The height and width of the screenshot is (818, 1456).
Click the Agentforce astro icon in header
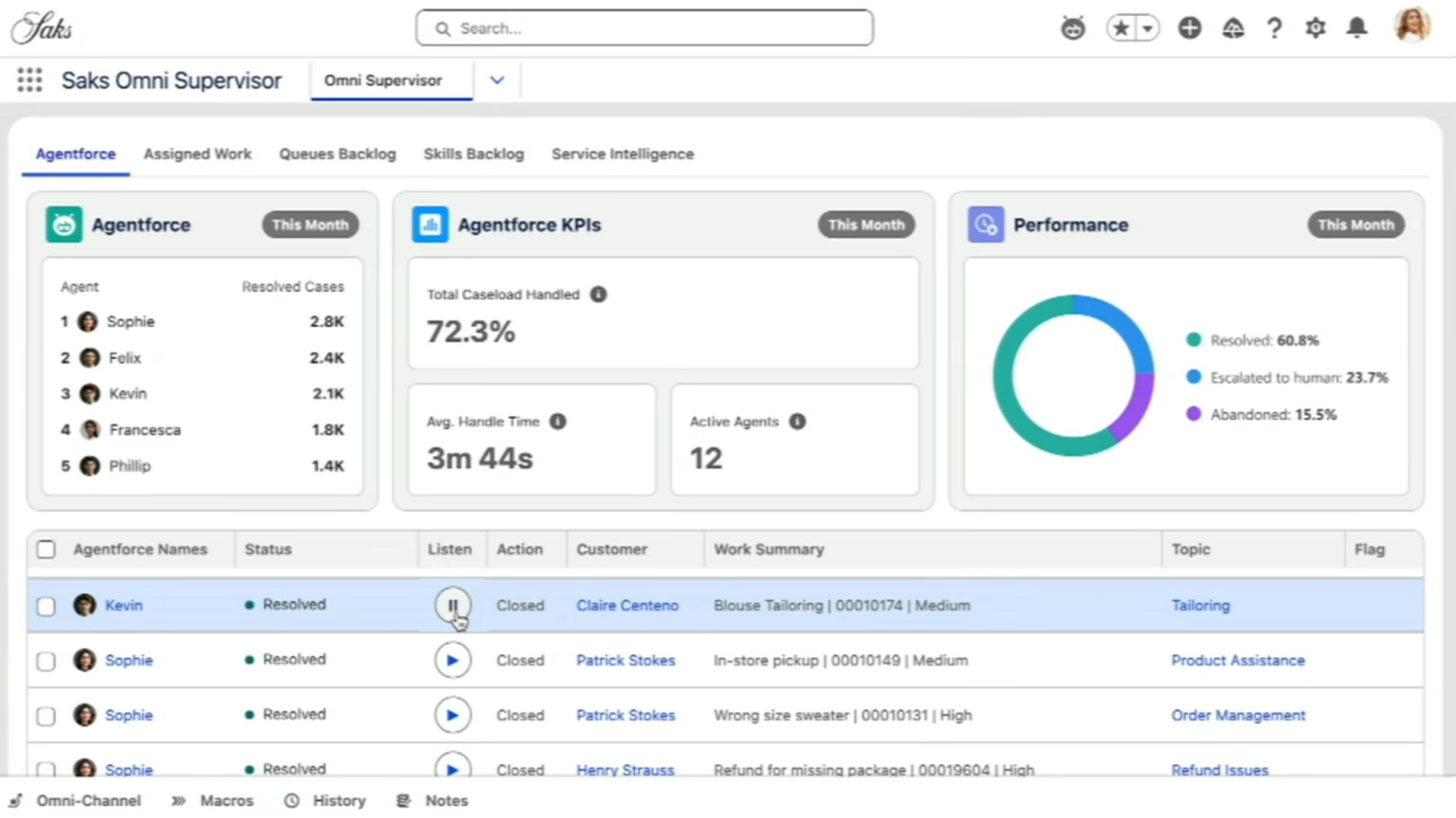pos(1073,28)
